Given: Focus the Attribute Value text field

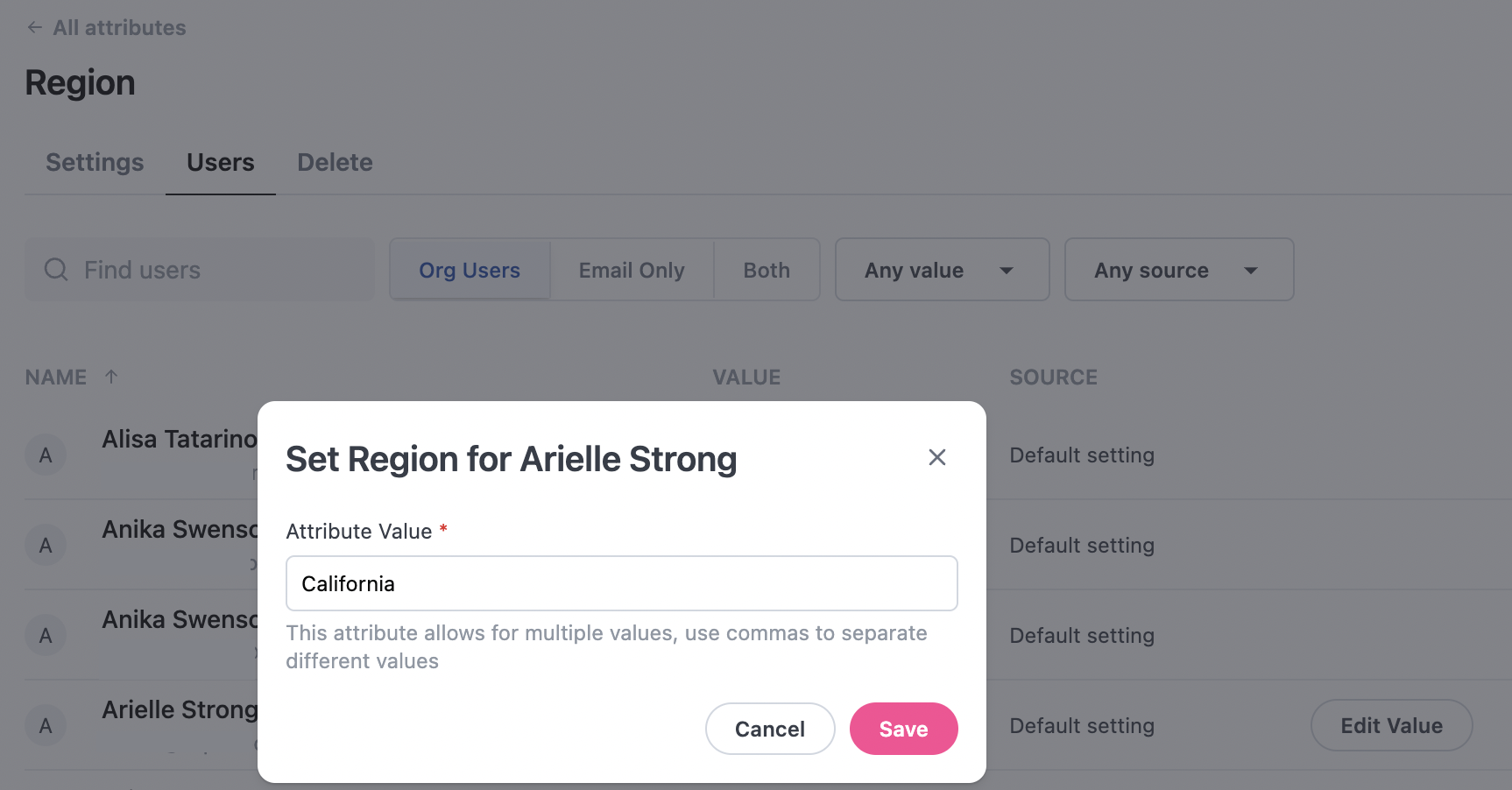Looking at the screenshot, I should [x=621, y=583].
